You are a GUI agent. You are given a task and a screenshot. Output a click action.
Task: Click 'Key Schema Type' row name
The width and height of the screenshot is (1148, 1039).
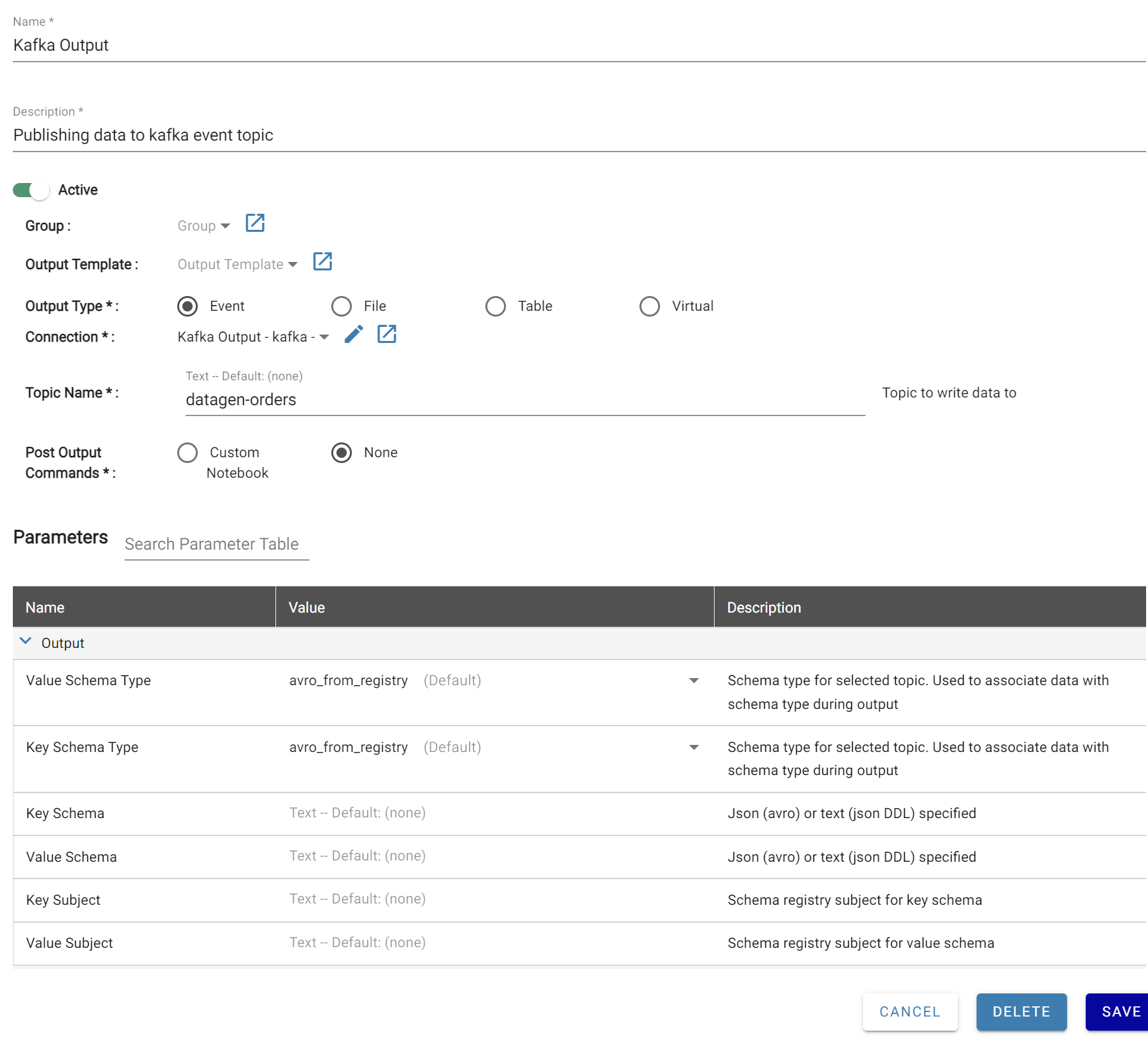coord(82,747)
